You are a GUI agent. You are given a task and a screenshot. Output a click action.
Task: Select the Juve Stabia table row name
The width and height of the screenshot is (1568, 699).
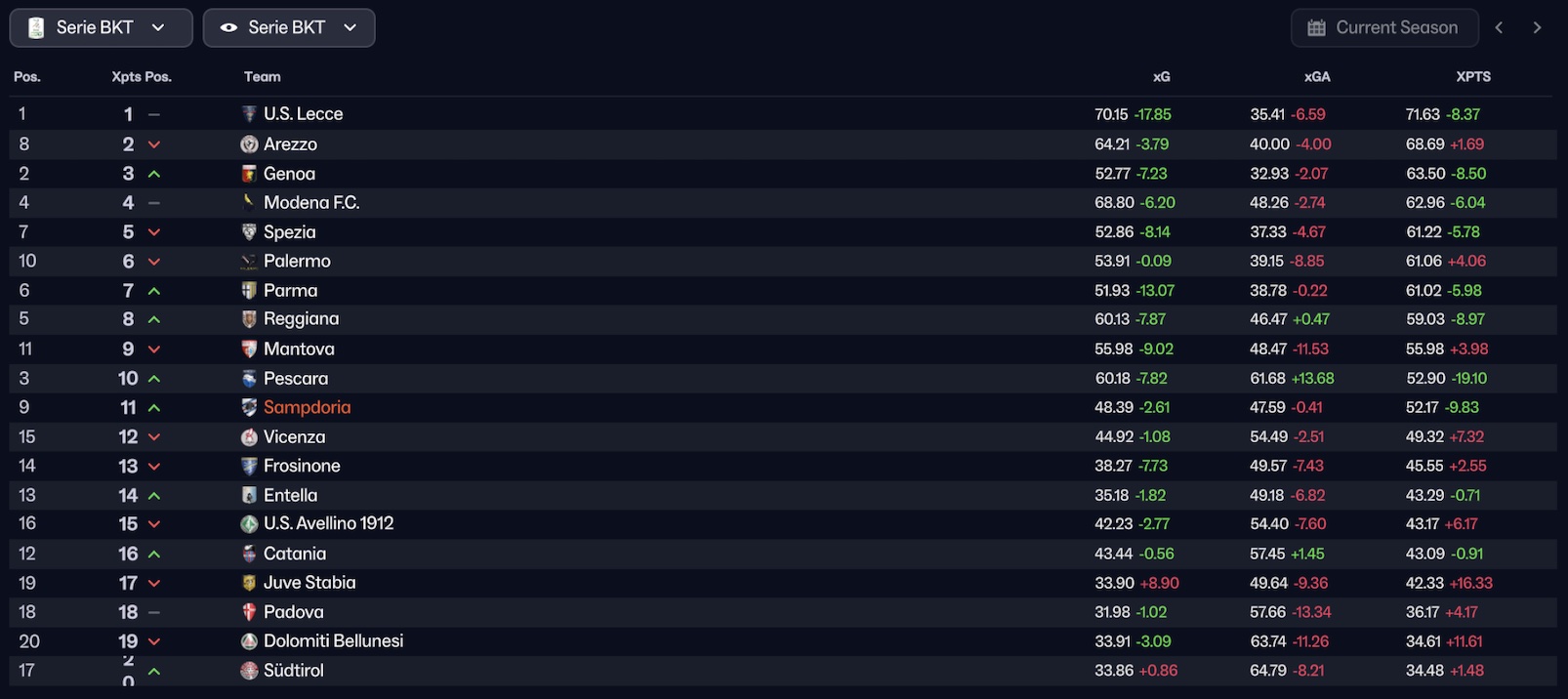click(309, 583)
